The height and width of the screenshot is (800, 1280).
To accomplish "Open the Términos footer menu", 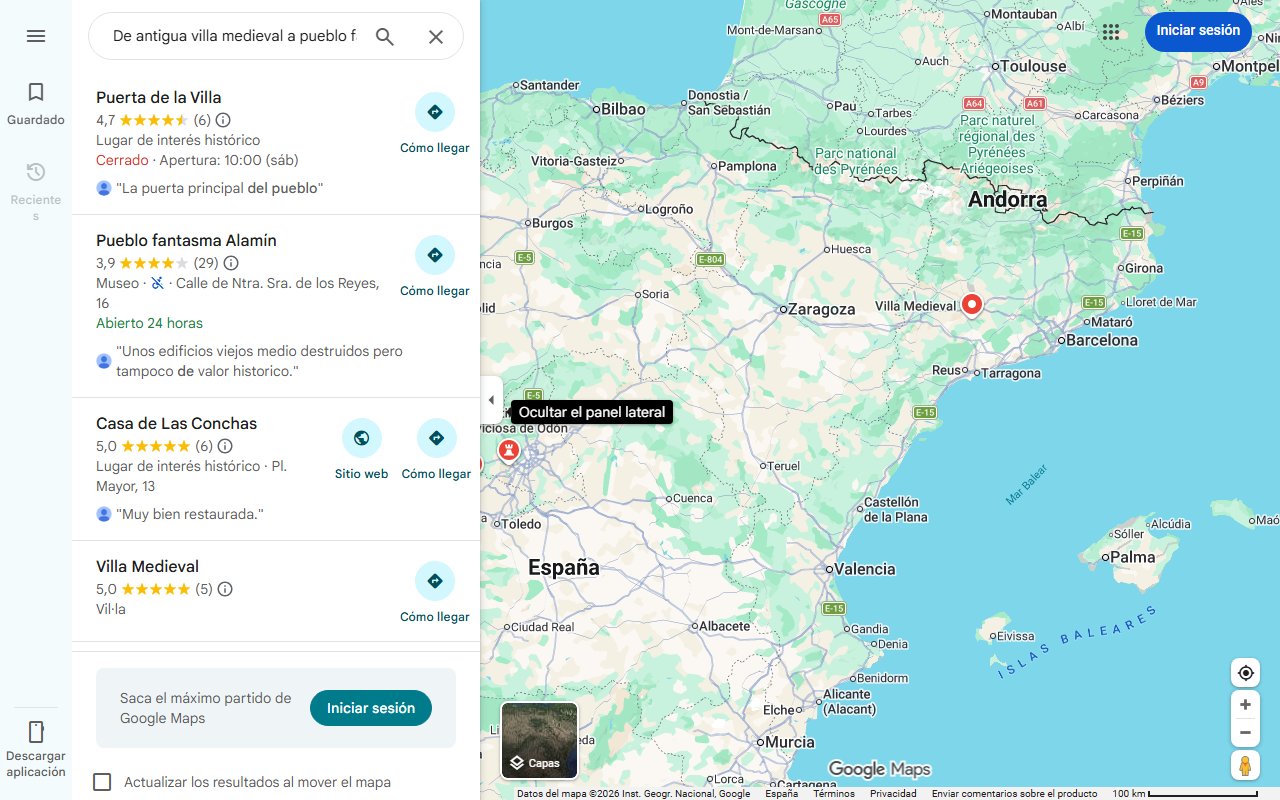I will point(833,791).
